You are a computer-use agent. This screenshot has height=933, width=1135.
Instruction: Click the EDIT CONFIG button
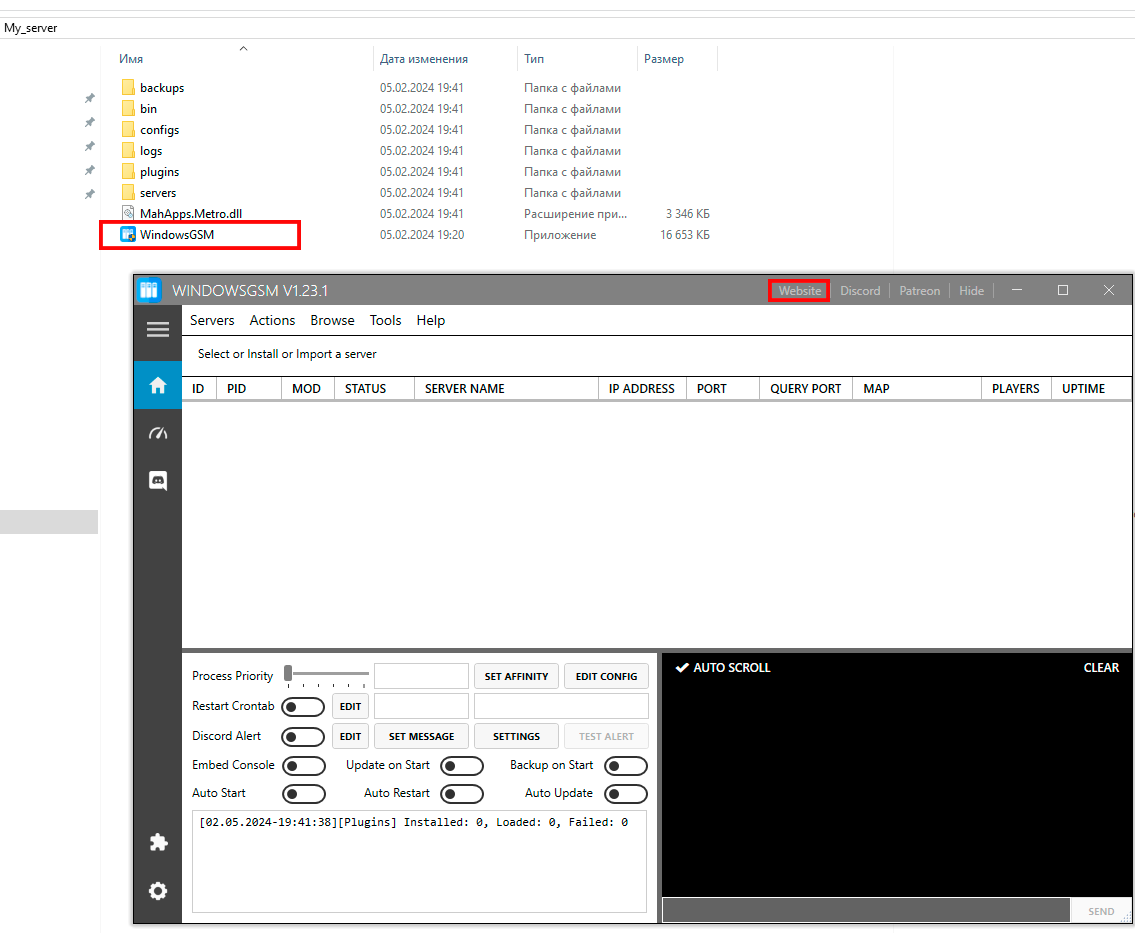click(607, 676)
